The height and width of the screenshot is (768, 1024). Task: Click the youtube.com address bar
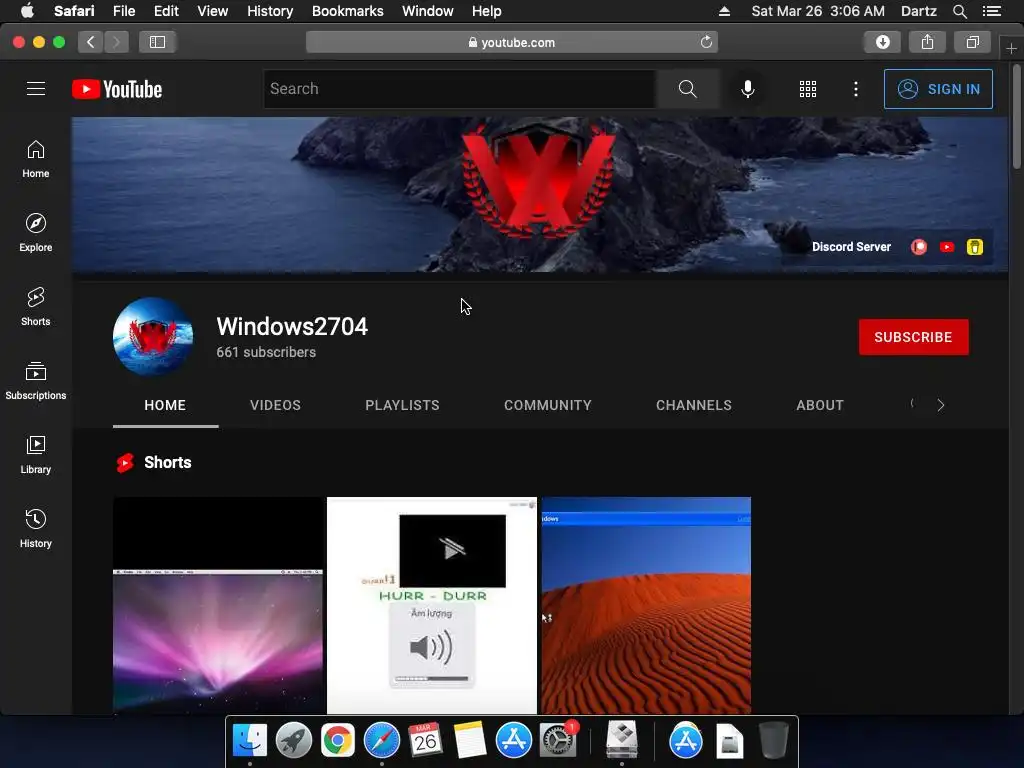point(511,42)
